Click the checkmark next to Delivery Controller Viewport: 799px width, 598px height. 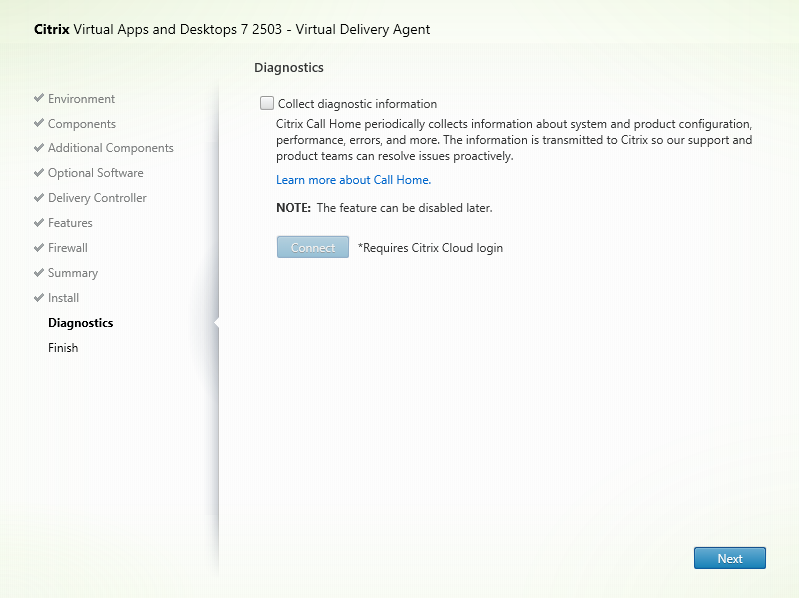[39, 198]
